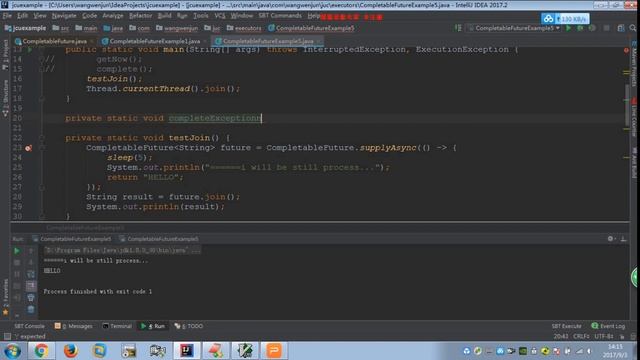Screen dimensions: 640x360
Task: Click the green Run button in main toolbar
Action: pyautogui.click(x=568, y=28)
